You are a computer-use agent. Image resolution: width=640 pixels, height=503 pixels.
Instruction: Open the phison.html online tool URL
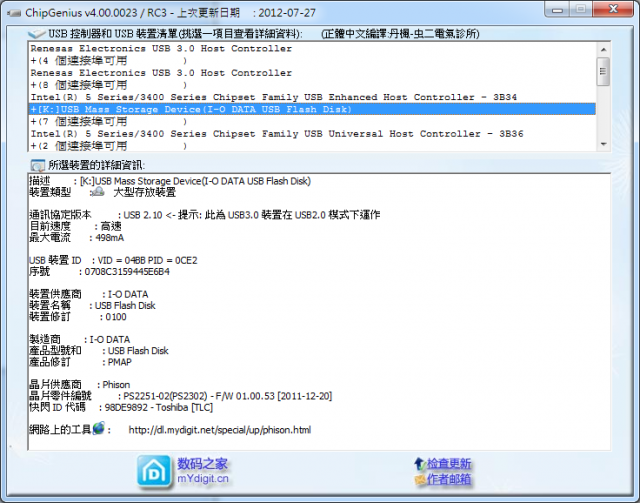220,430
